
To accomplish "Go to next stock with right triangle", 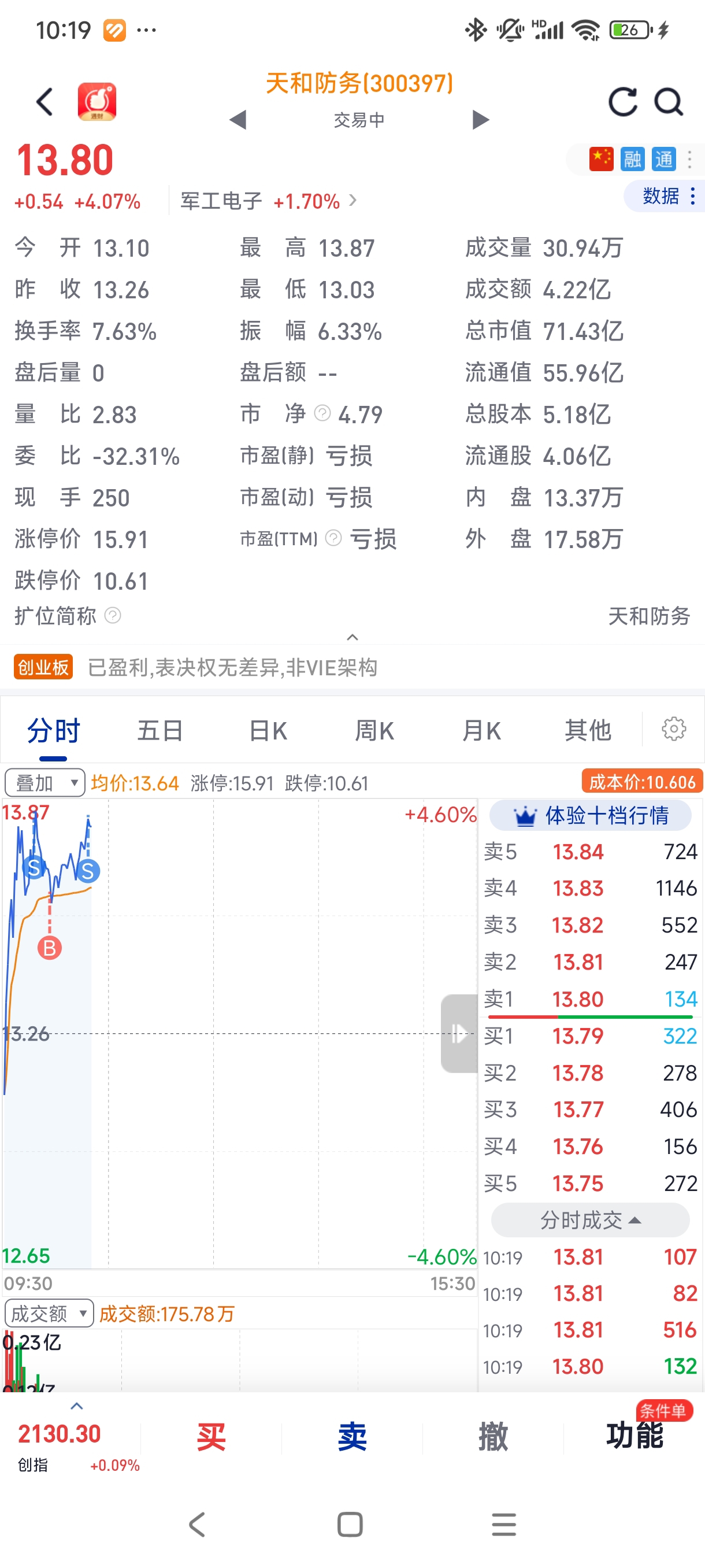I will point(481,120).
